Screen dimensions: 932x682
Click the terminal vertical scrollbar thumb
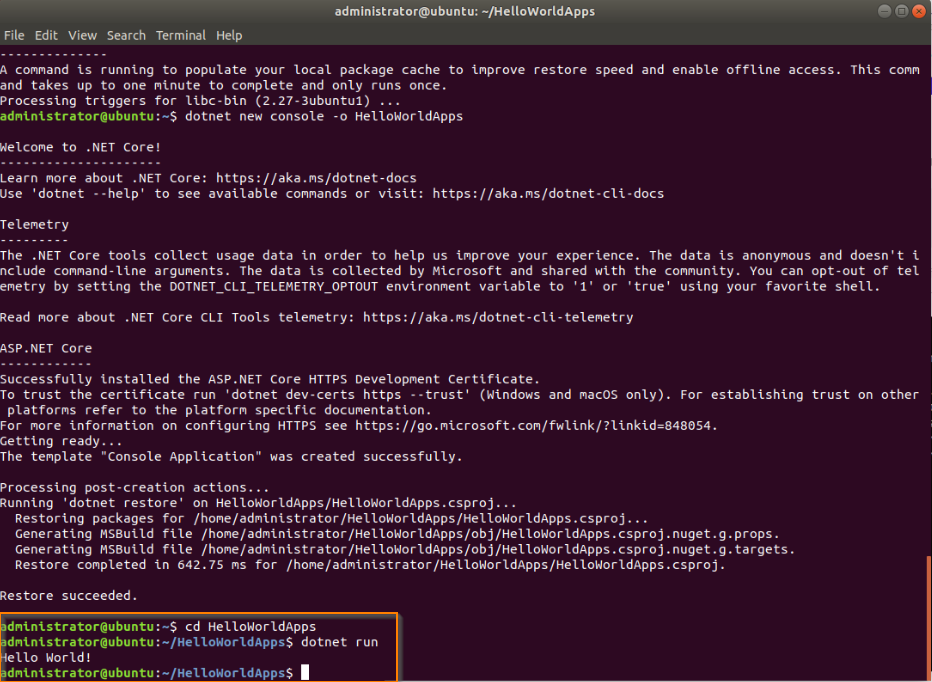(x=929, y=617)
